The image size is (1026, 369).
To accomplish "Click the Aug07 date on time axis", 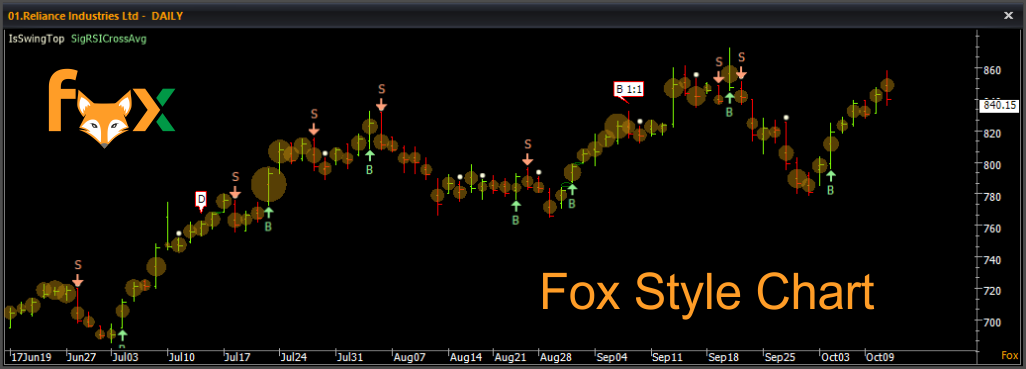I will pos(410,358).
